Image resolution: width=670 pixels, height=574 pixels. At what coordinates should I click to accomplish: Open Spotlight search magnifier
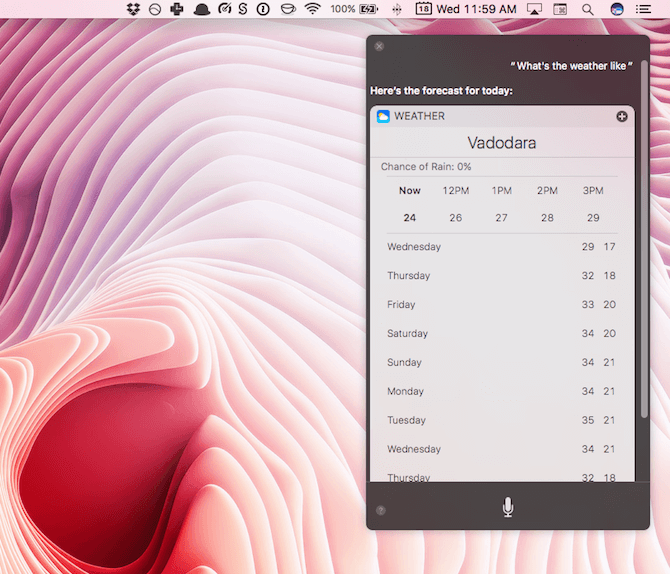[x=587, y=9]
